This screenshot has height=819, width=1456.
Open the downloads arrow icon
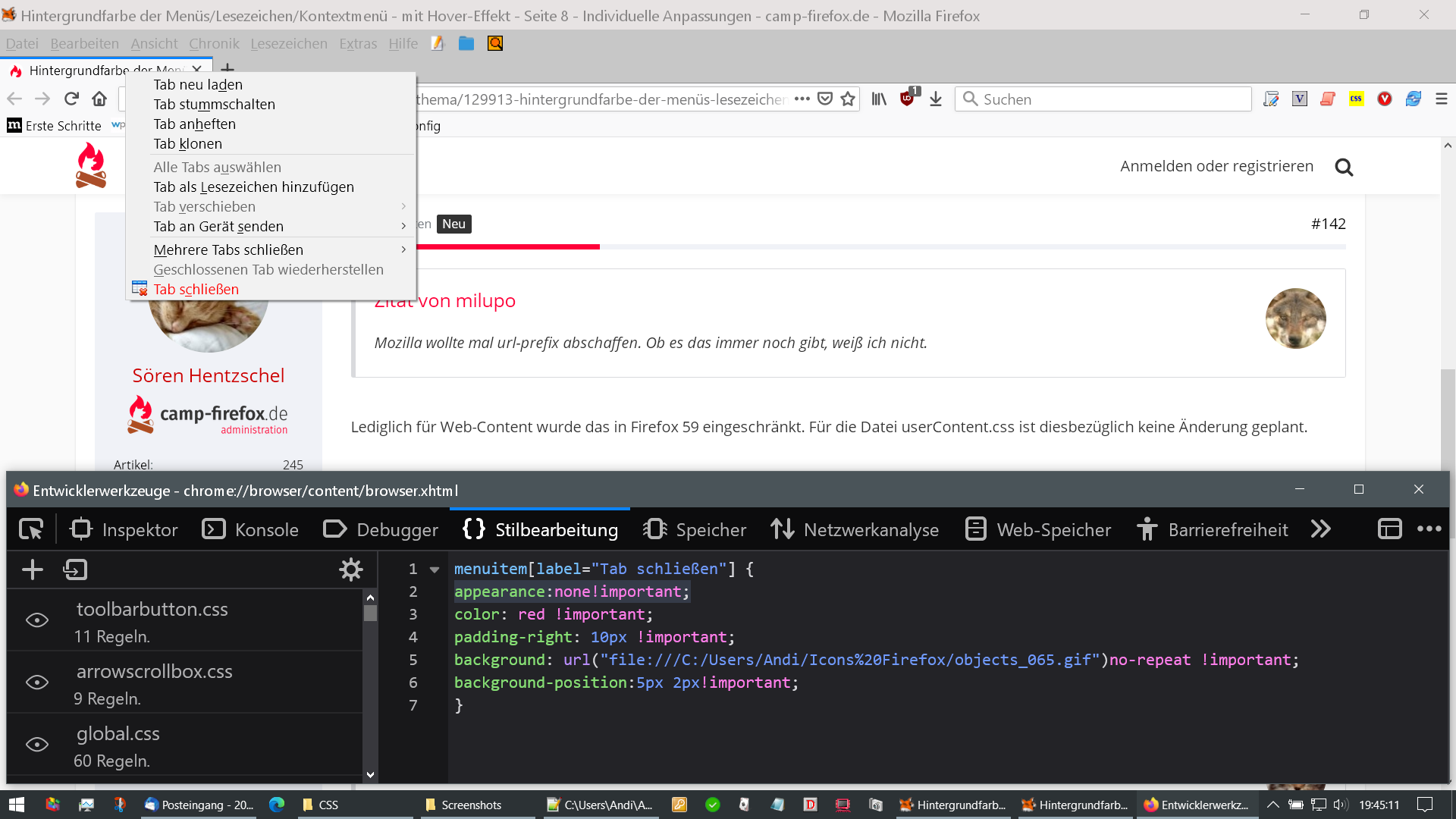(x=936, y=99)
